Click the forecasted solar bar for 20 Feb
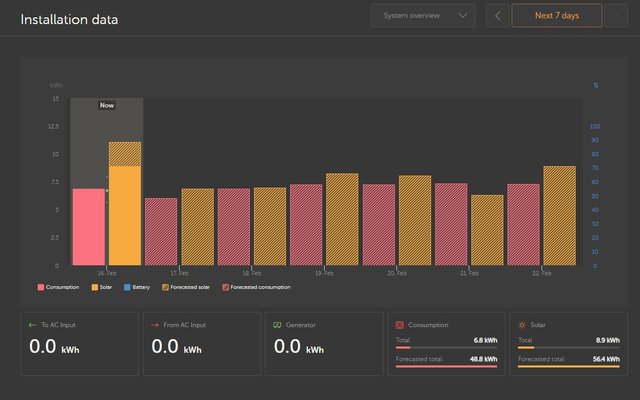The image size is (640, 400). pyautogui.click(x=415, y=220)
